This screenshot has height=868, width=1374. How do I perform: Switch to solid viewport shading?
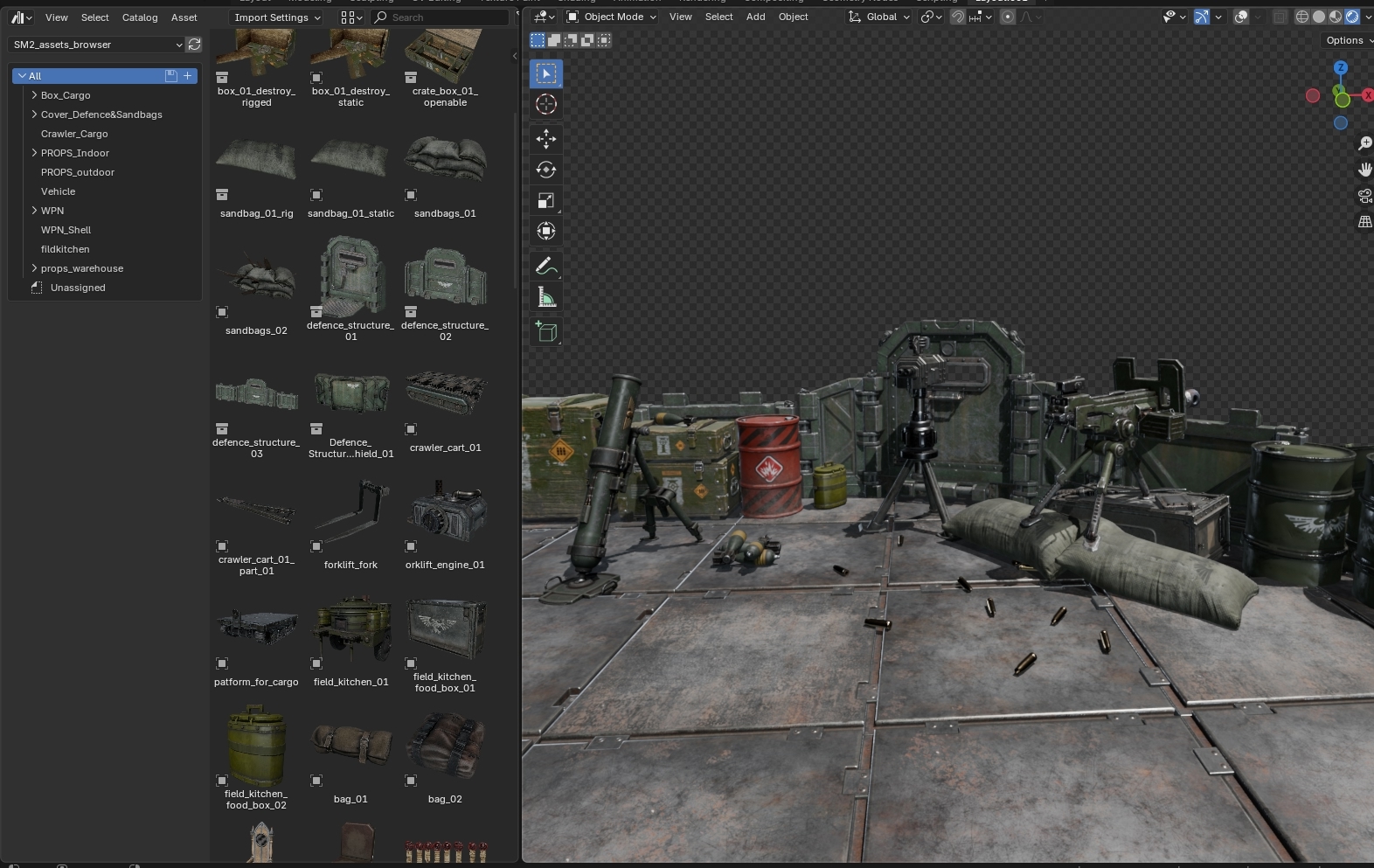pos(1319,17)
